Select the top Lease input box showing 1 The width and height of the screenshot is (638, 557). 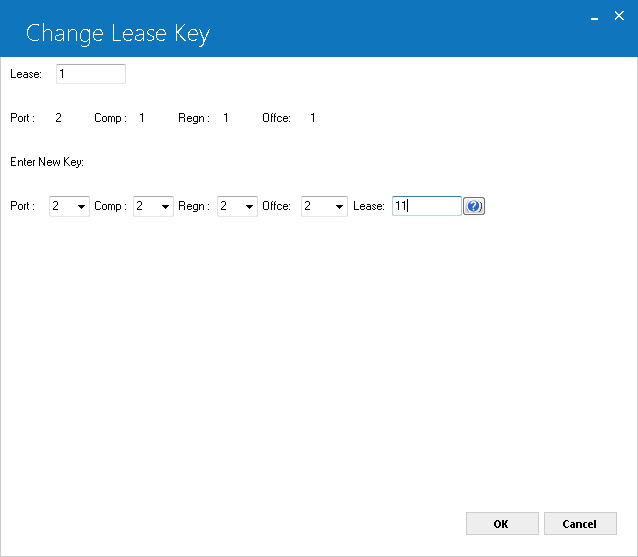tap(91, 74)
